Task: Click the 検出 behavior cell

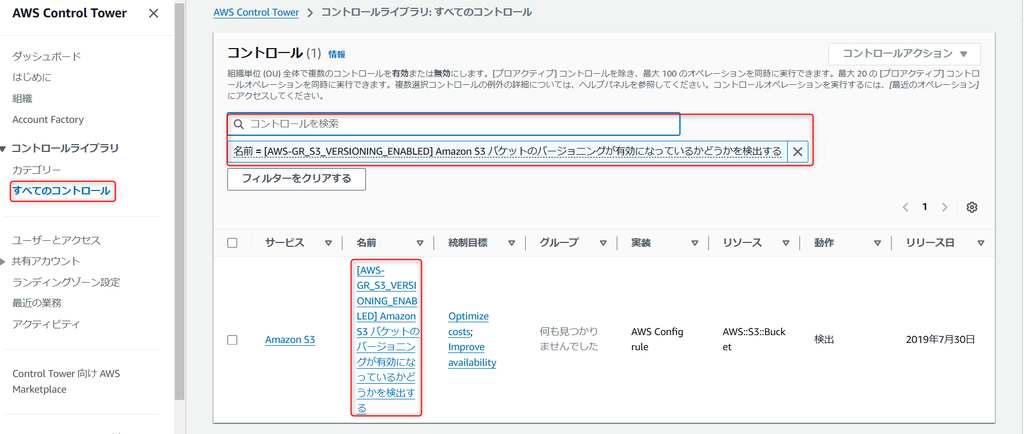Action: 824,340
